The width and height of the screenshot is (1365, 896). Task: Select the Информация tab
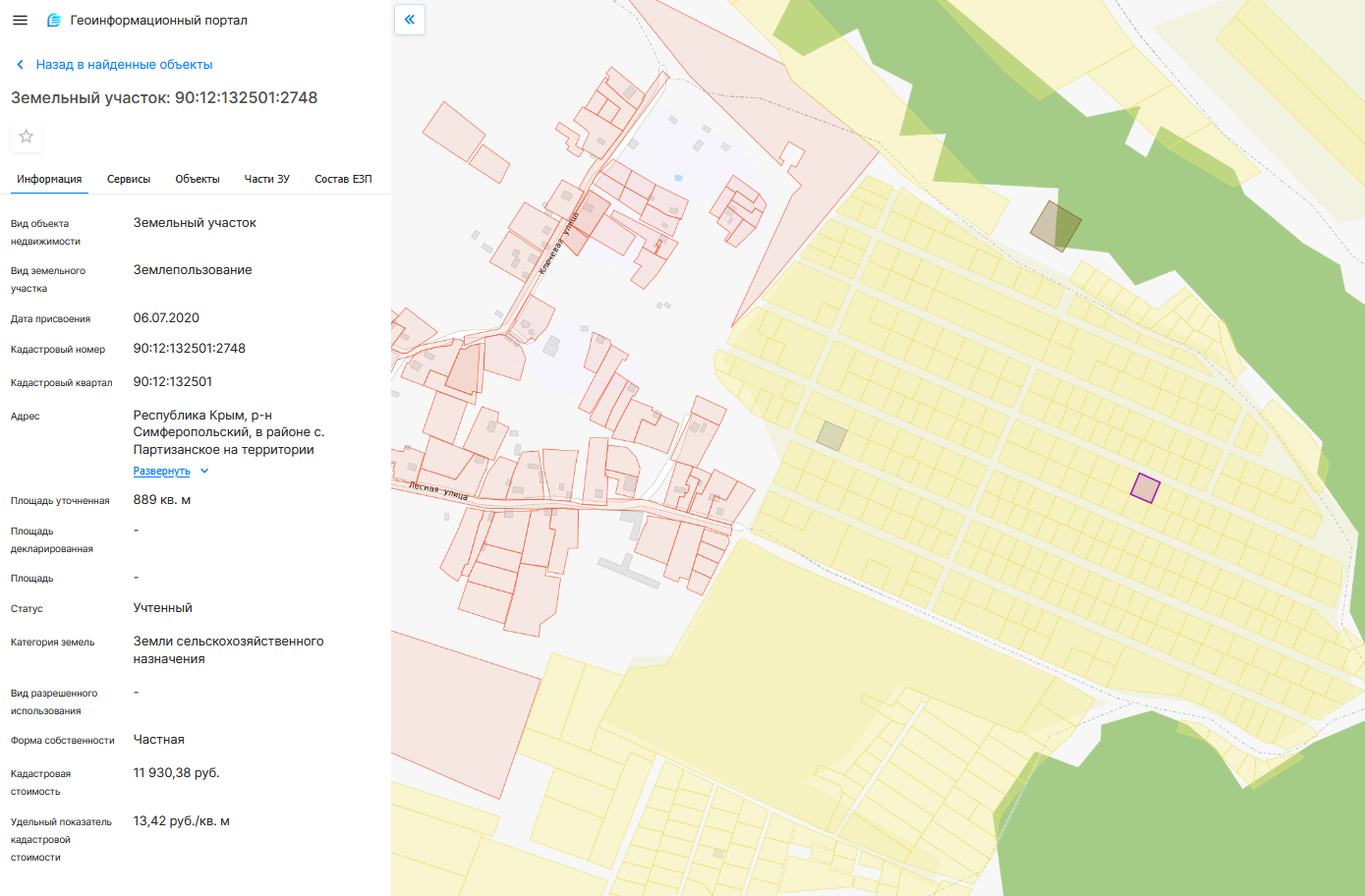click(x=49, y=179)
